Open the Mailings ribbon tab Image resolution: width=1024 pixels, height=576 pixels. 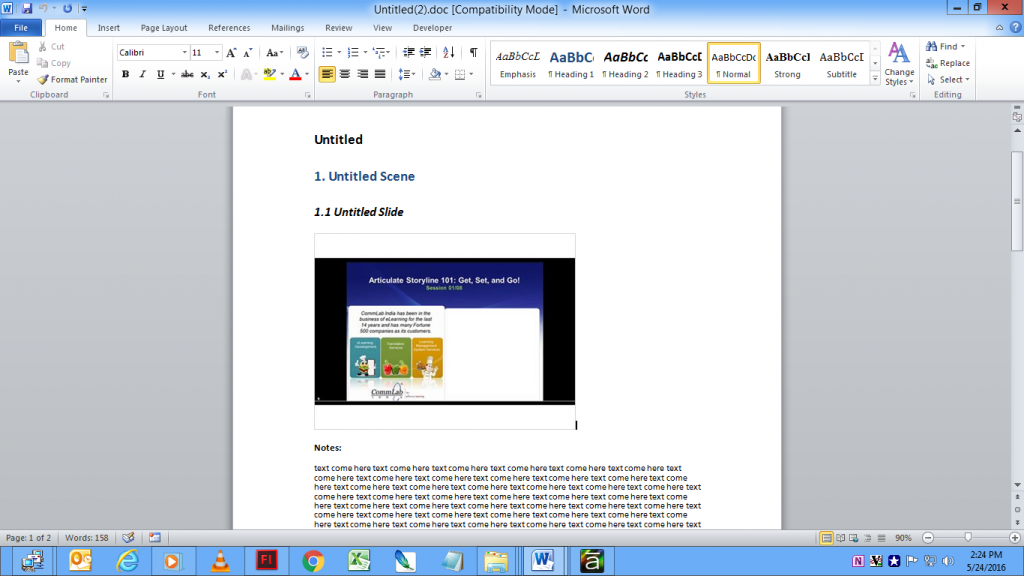pos(287,27)
